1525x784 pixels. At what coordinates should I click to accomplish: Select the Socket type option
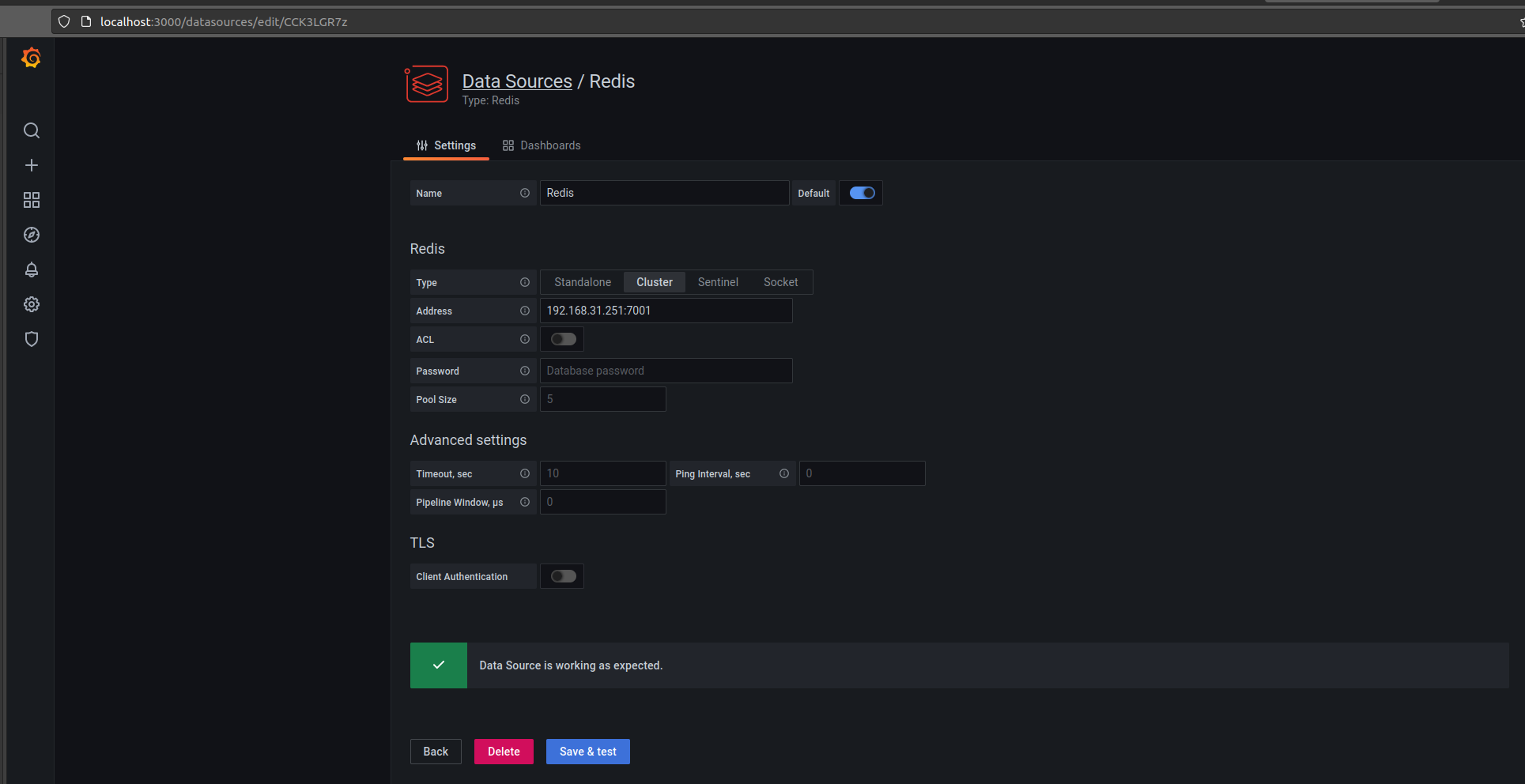(x=781, y=282)
